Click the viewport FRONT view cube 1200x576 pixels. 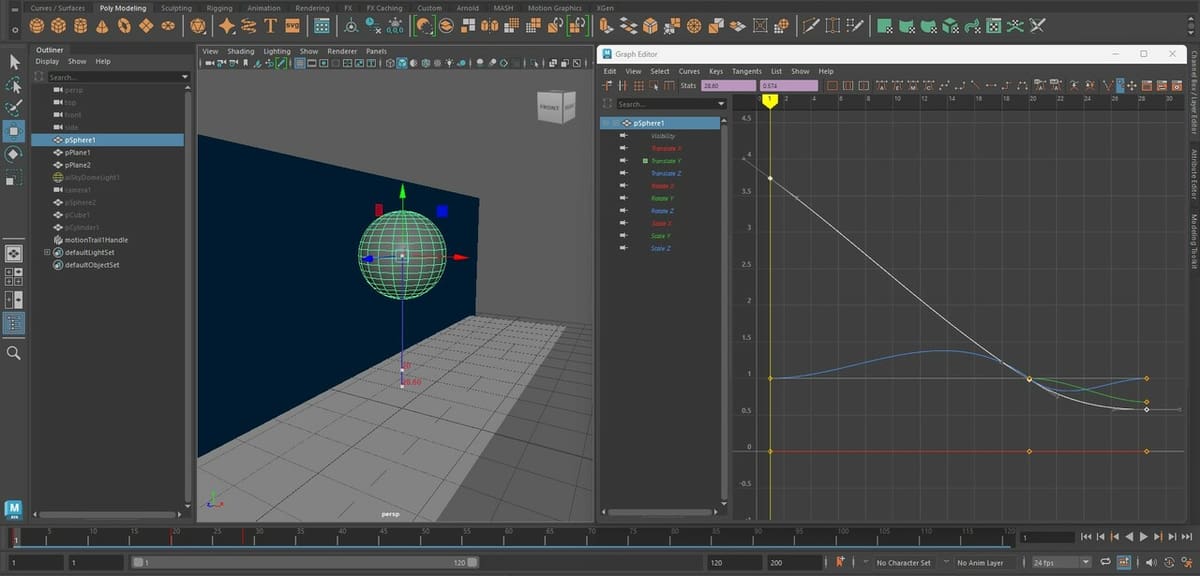click(550, 106)
